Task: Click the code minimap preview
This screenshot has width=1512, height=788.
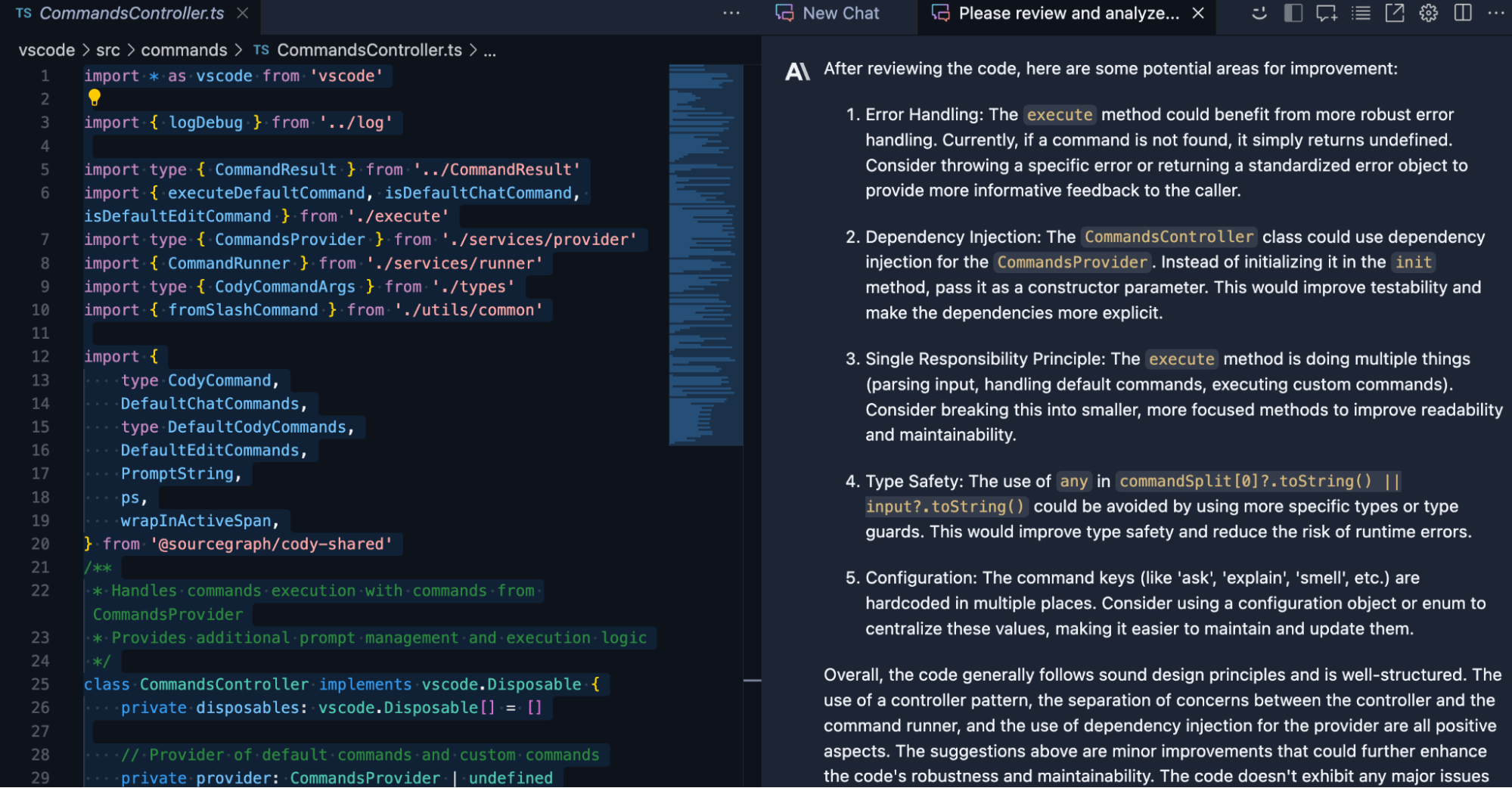Action: tap(706, 255)
